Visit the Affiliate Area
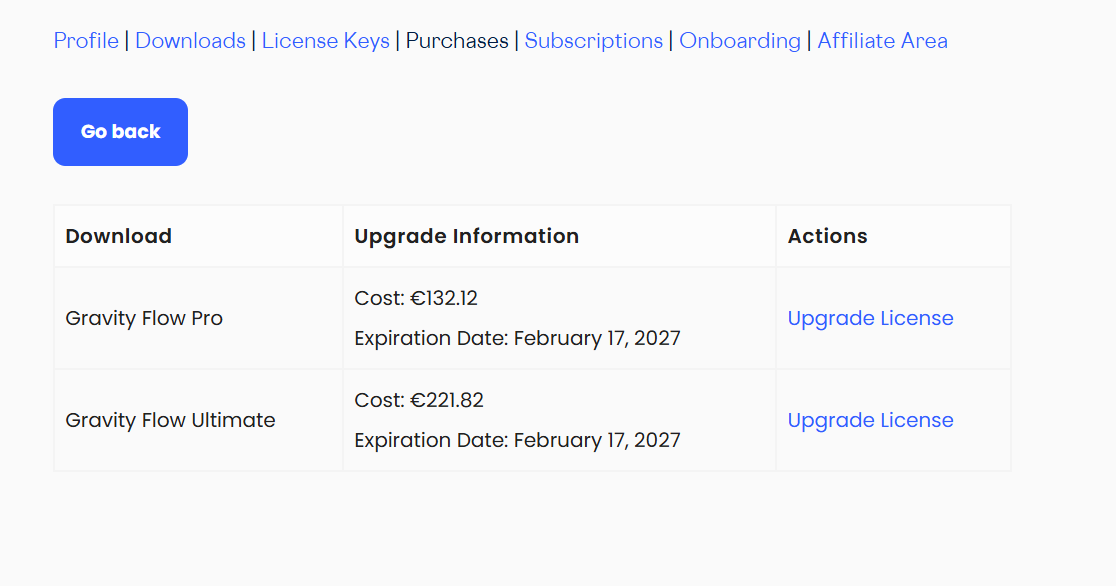Screen dimensions: 1116x586 882,41
